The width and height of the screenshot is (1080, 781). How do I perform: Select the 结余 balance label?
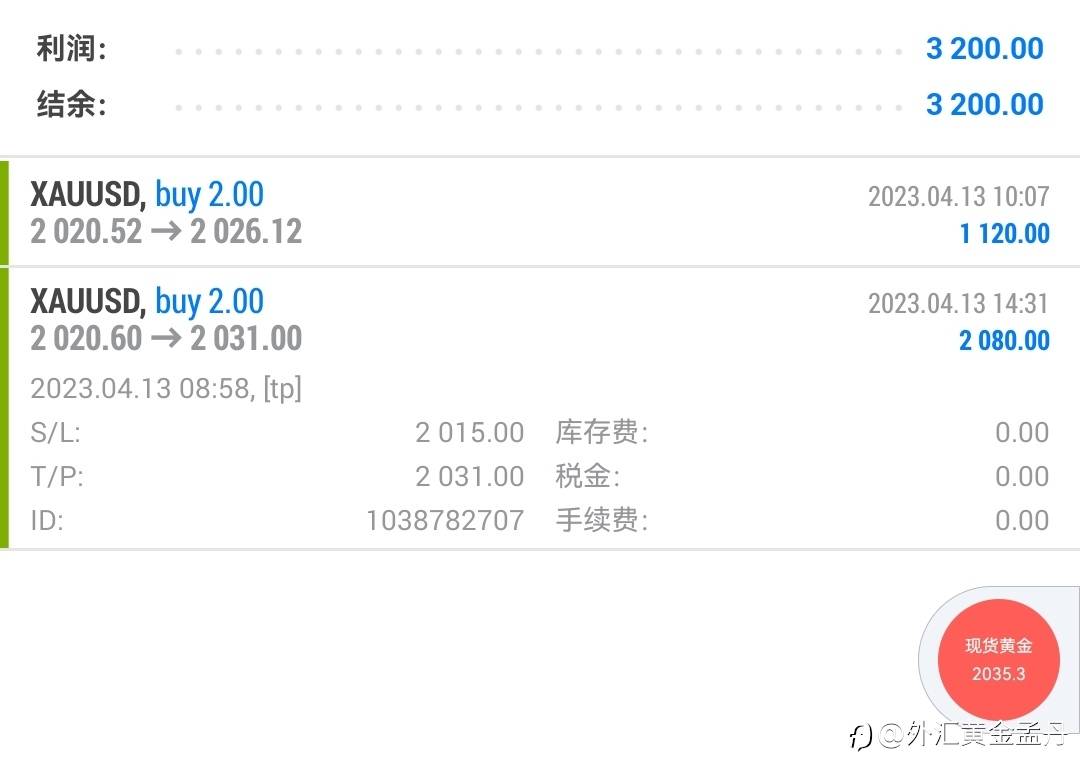(x=71, y=104)
